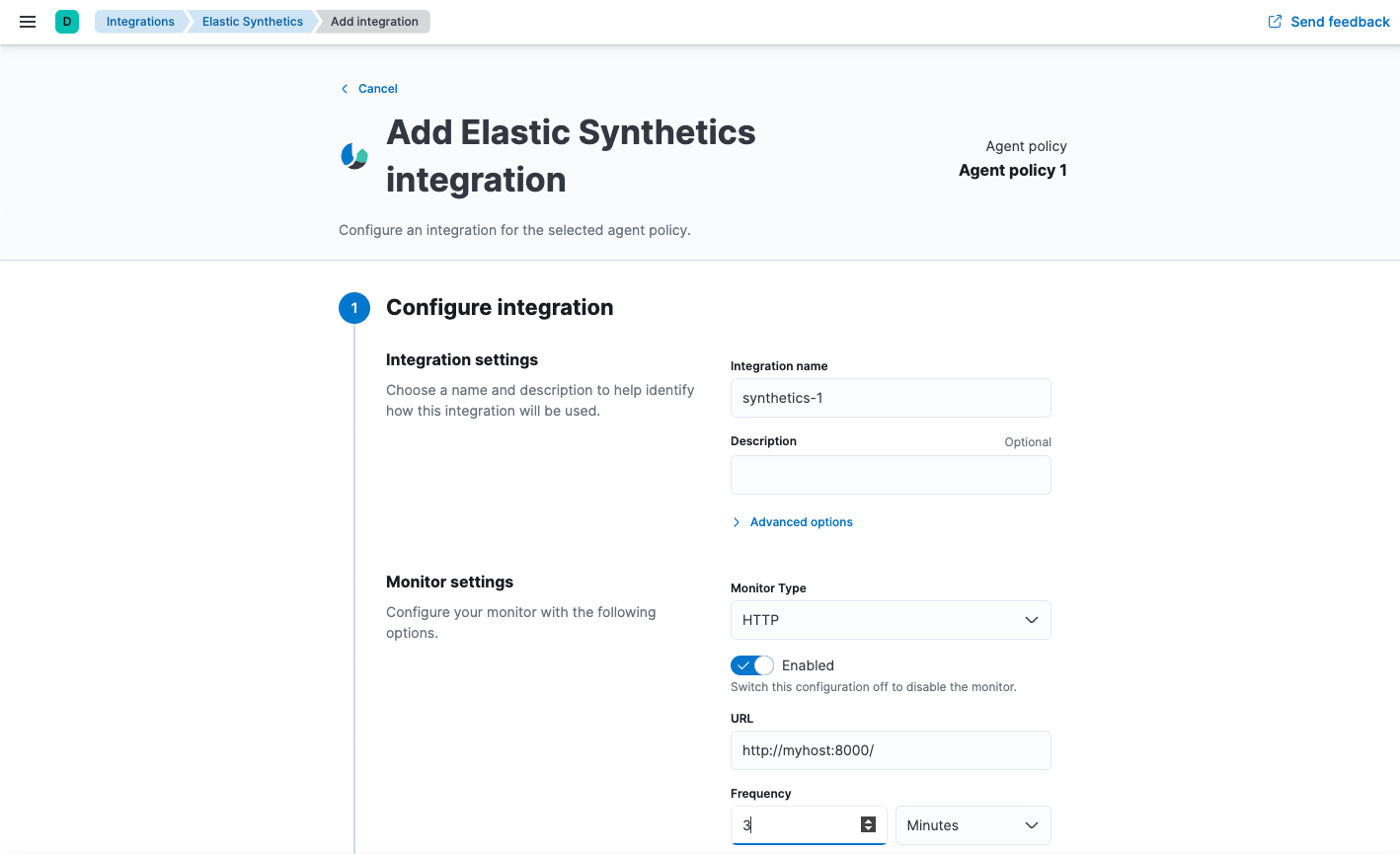Open the Monitor Type dropdown showing HTTP
This screenshot has width=1400, height=854.
[889, 619]
